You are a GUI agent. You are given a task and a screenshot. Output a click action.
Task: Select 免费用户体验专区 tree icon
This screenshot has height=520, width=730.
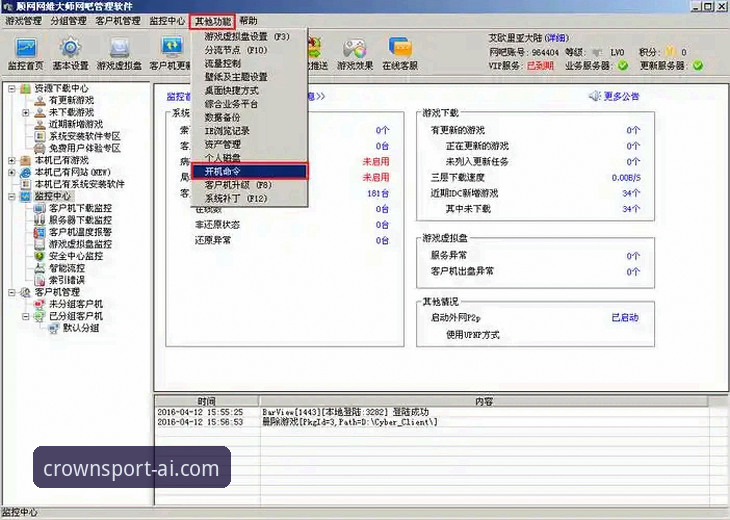coord(41,149)
